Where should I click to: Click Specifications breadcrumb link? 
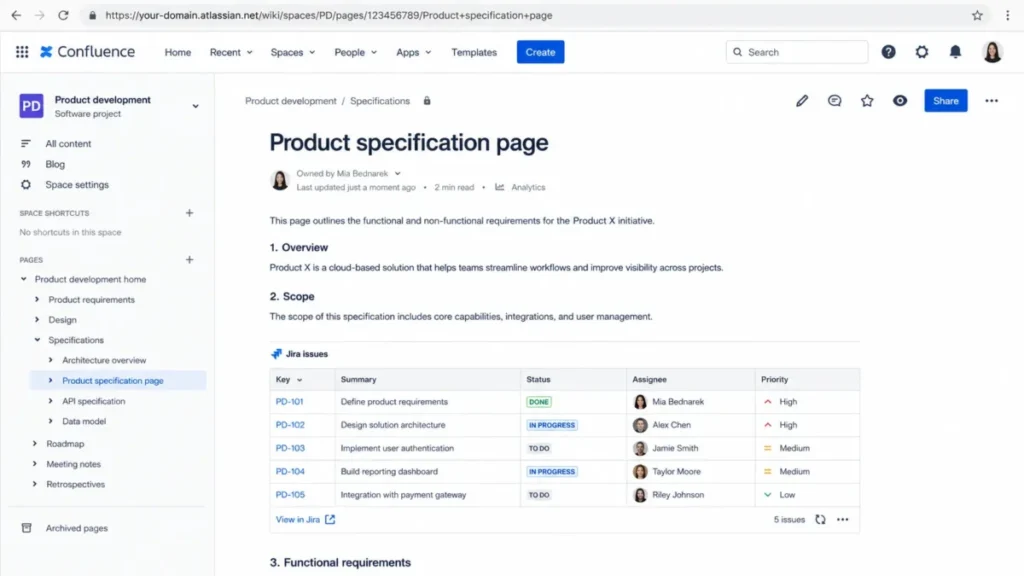(380, 101)
